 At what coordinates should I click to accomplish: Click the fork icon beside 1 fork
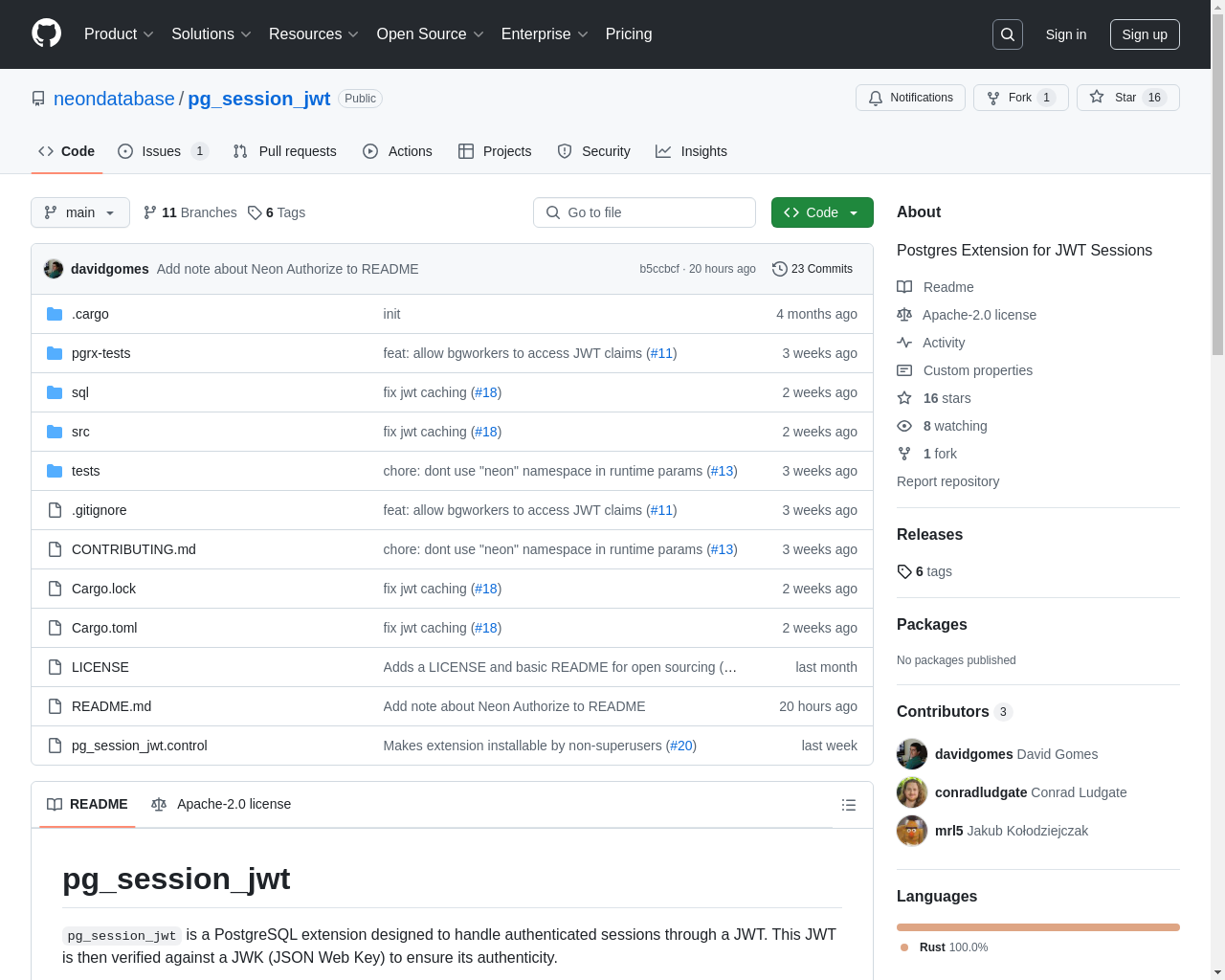tap(904, 454)
